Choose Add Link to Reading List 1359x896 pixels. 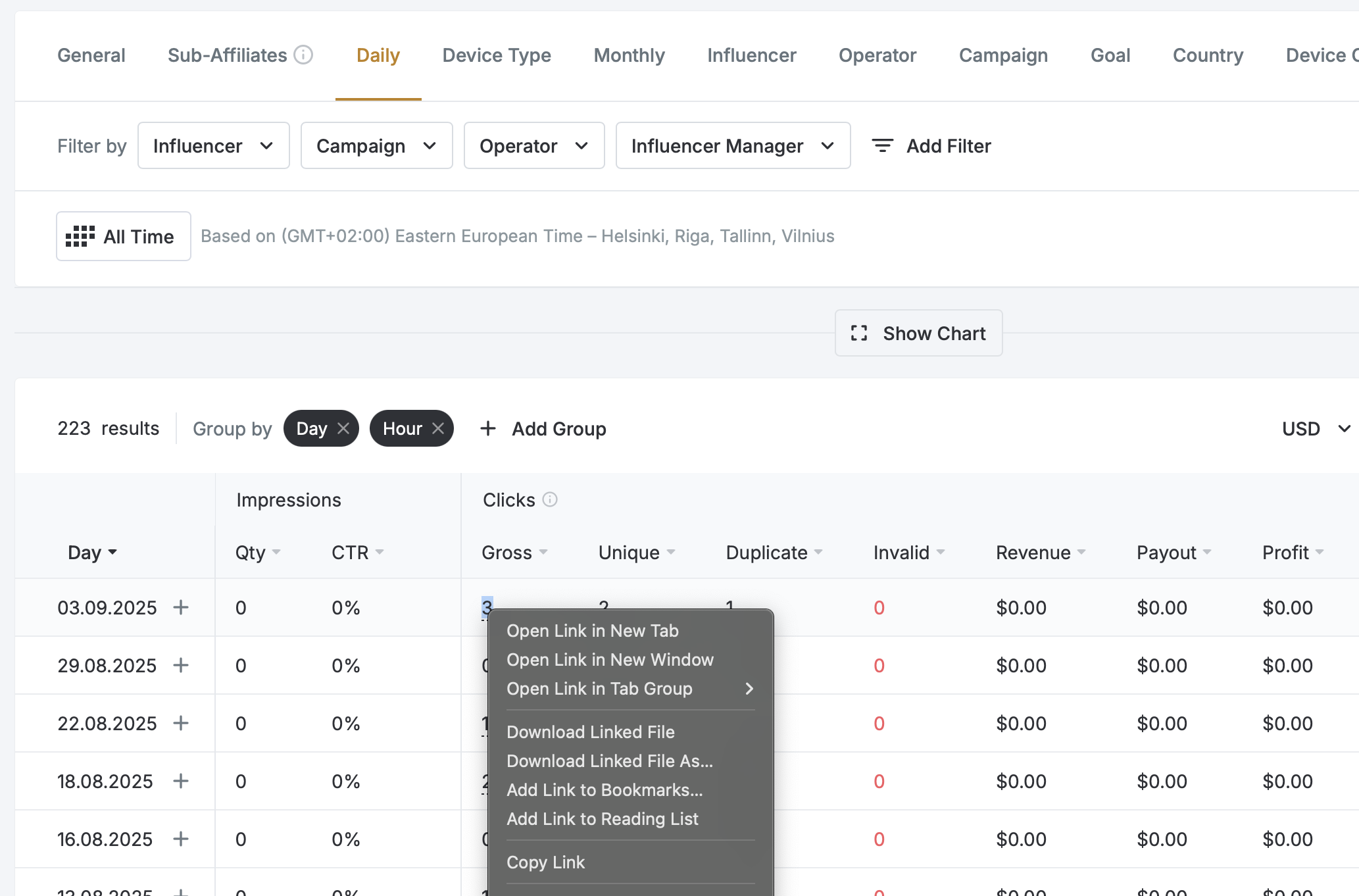(x=631, y=819)
